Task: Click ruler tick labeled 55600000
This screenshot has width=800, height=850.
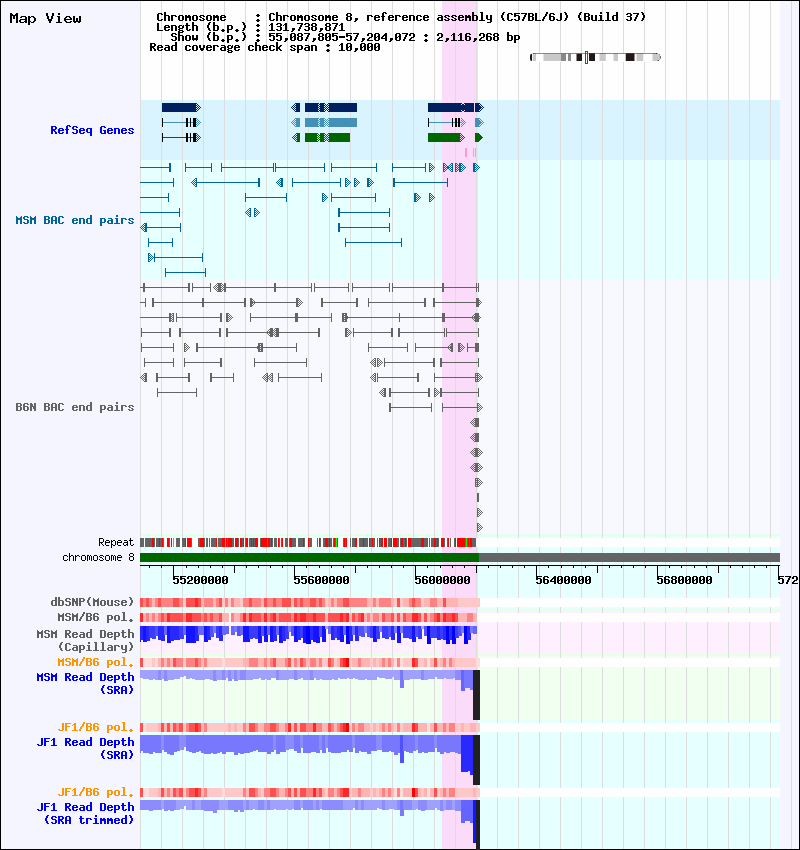Action: [321, 580]
